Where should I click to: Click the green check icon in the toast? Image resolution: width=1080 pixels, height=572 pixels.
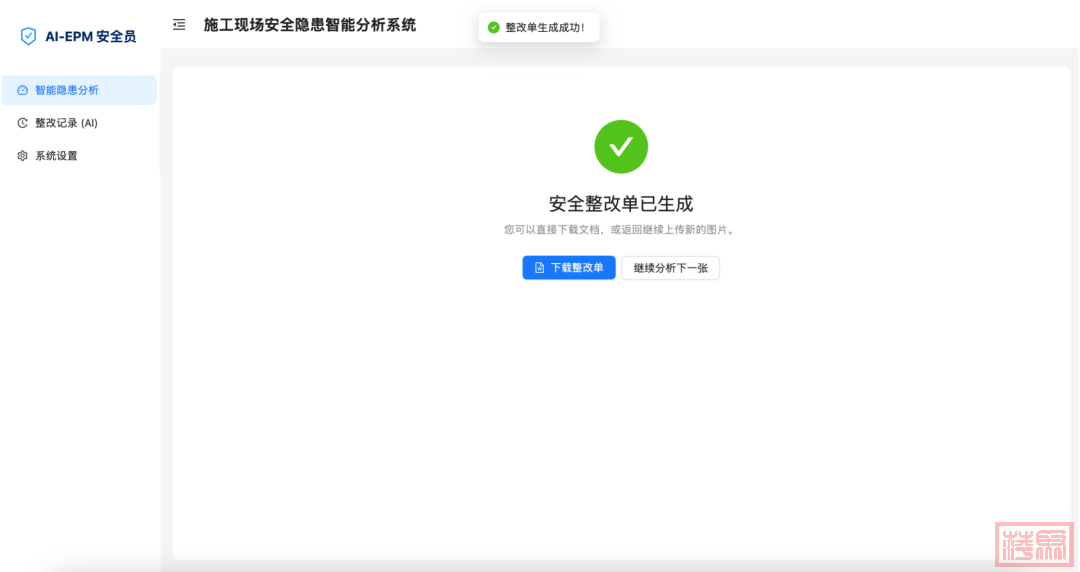click(x=493, y=27)
